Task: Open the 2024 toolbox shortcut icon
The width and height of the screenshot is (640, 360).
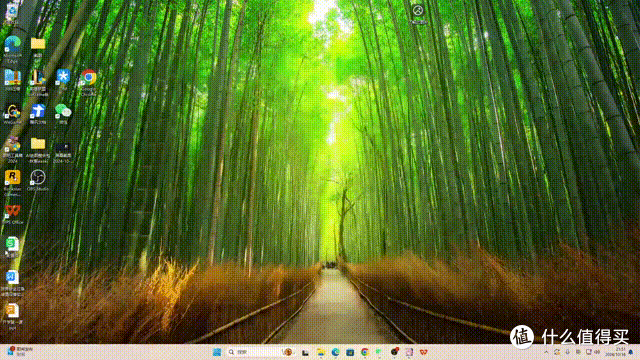Action: pos(13,144)
